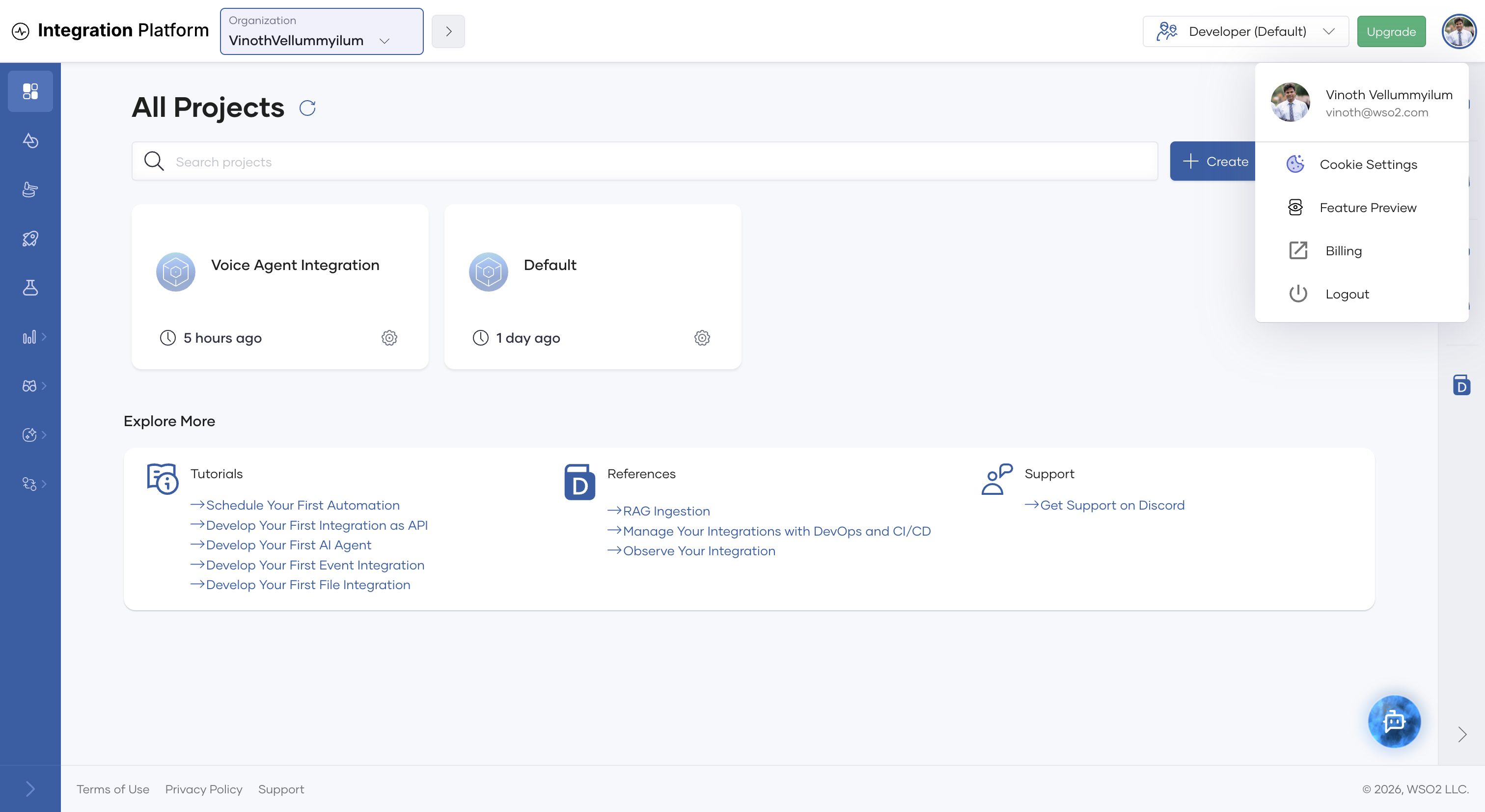The image size is (1485, 812).
Task: Click the arrow button next to Organization
Action: [448, 31]
